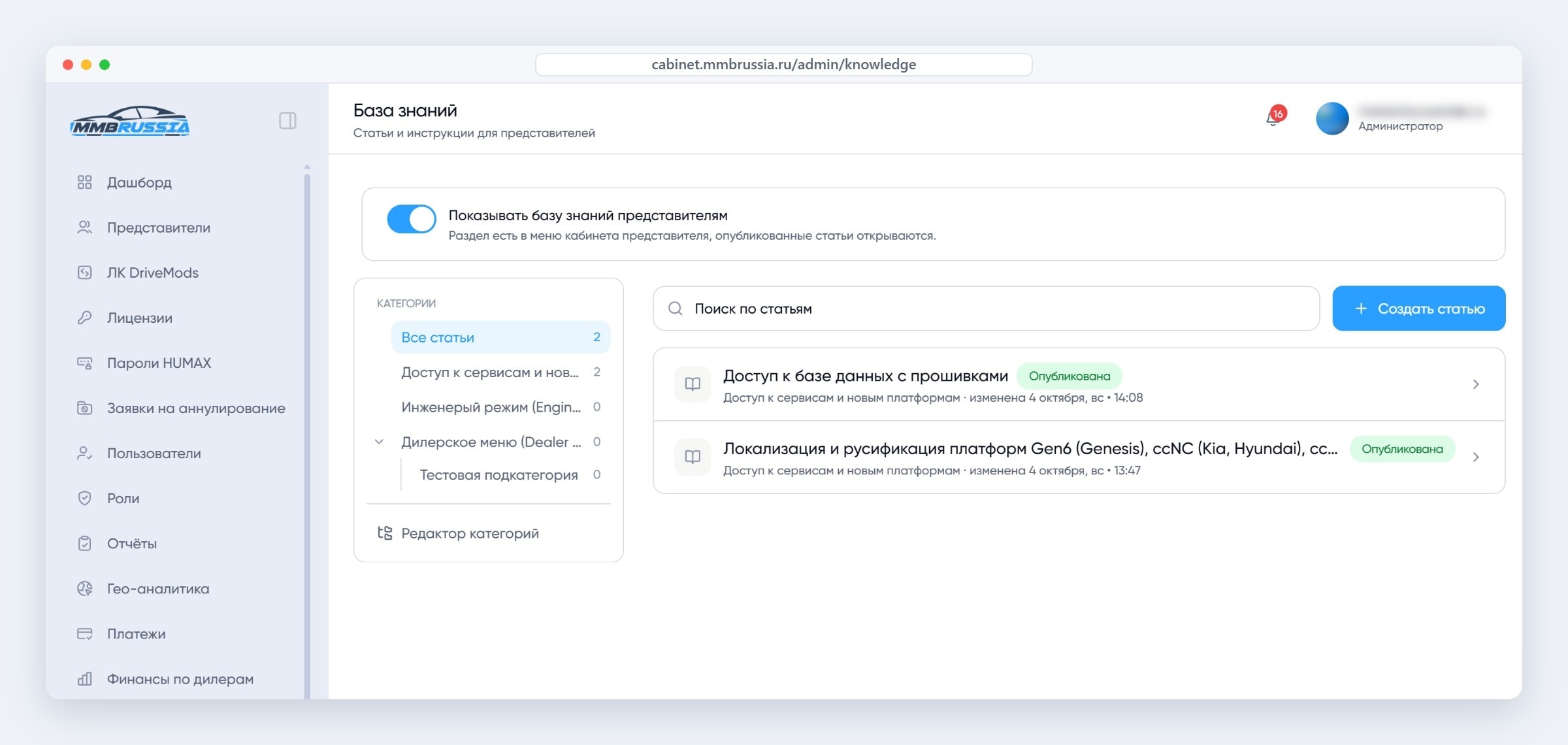
Task: Collapse the Дилерское меню category chevron
Action: pos(379,442)
